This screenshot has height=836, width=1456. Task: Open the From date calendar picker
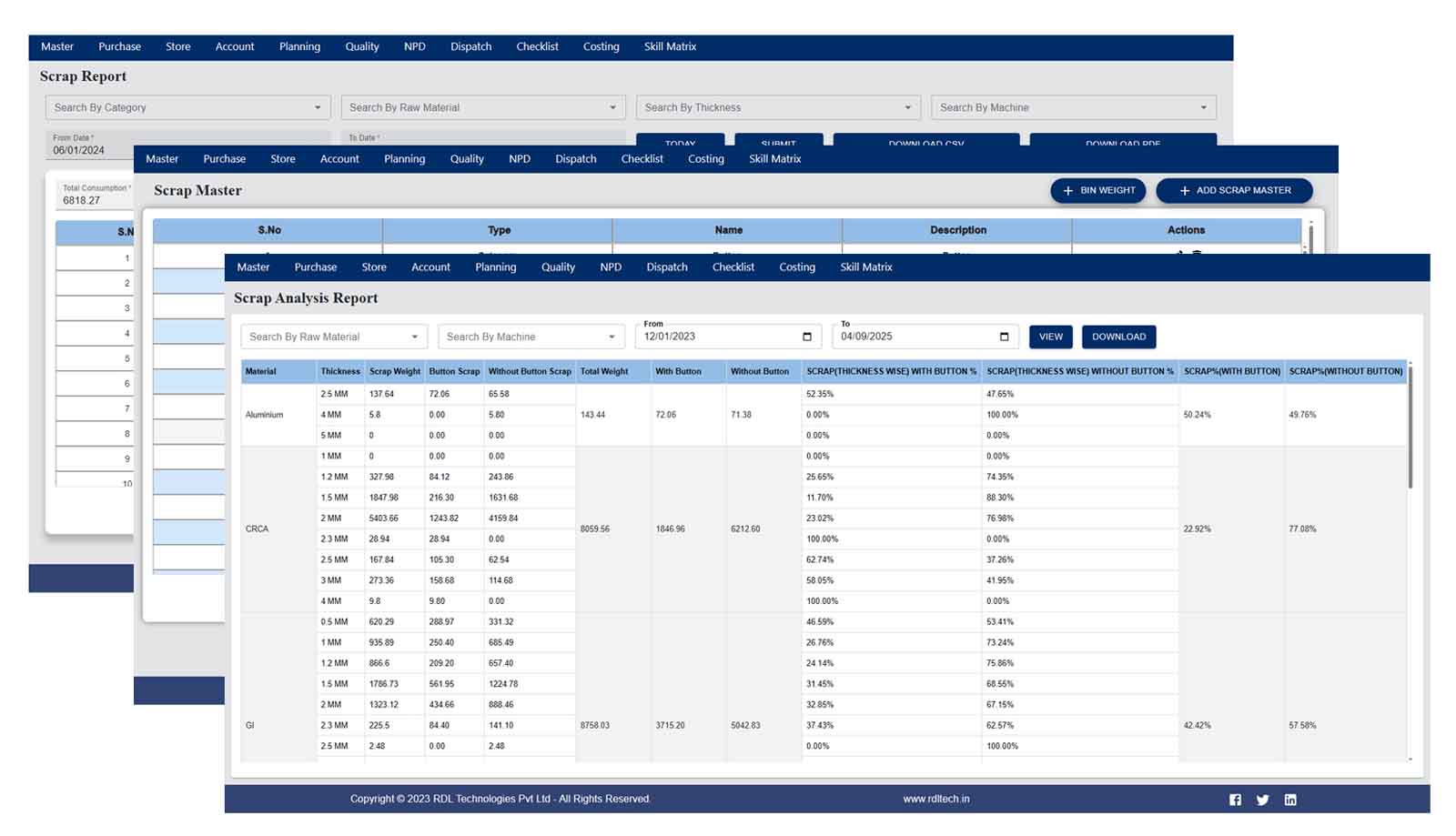(x=806, y=336)
